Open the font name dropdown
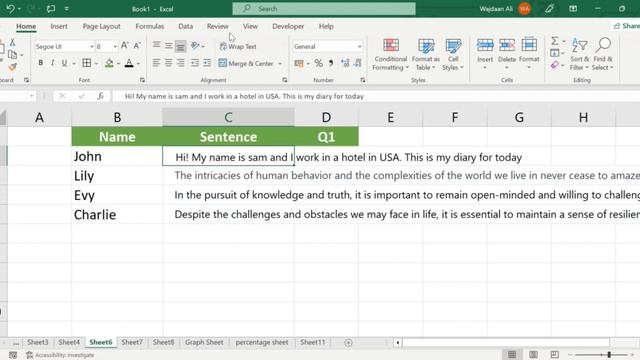 click(x=91, y=47)
